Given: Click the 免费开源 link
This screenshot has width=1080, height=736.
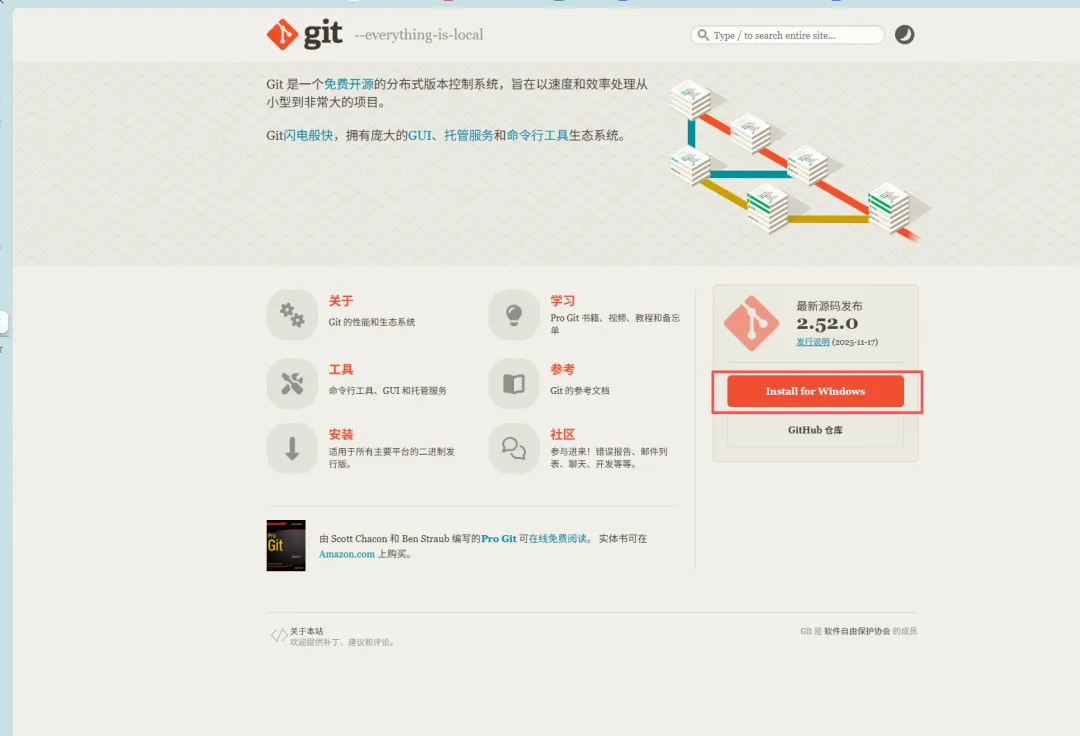Looking at the screenshot, I should (349, 84).
